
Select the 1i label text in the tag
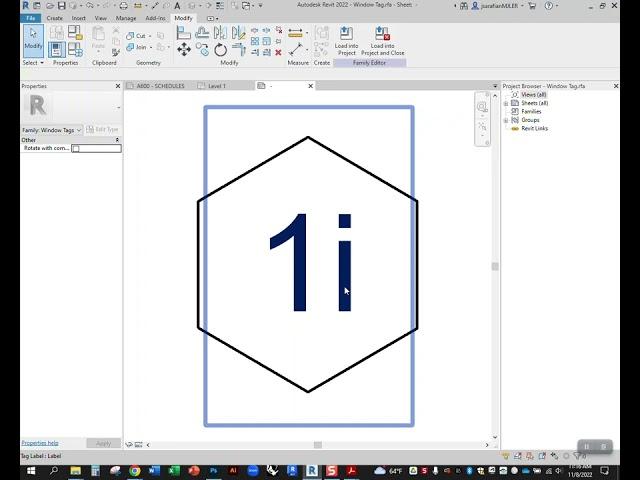tap(310, 262)
